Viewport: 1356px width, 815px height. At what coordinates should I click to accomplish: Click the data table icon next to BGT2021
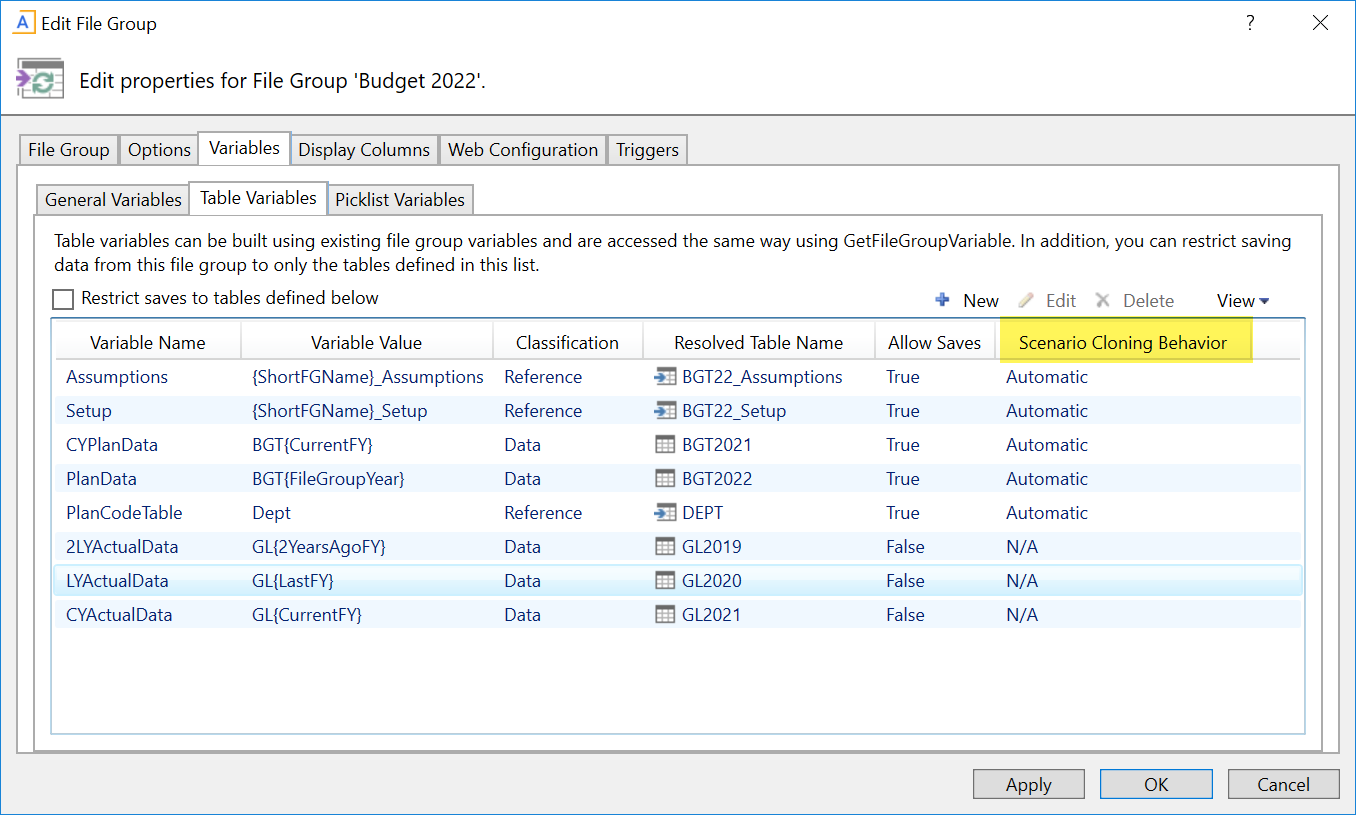click(665, 445)
